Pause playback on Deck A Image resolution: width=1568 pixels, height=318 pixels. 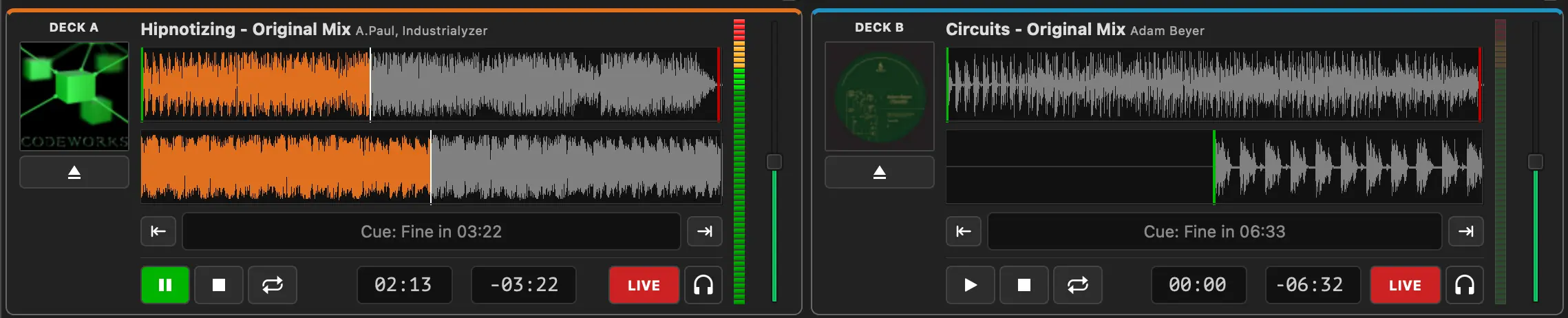[x=165, y=285]
